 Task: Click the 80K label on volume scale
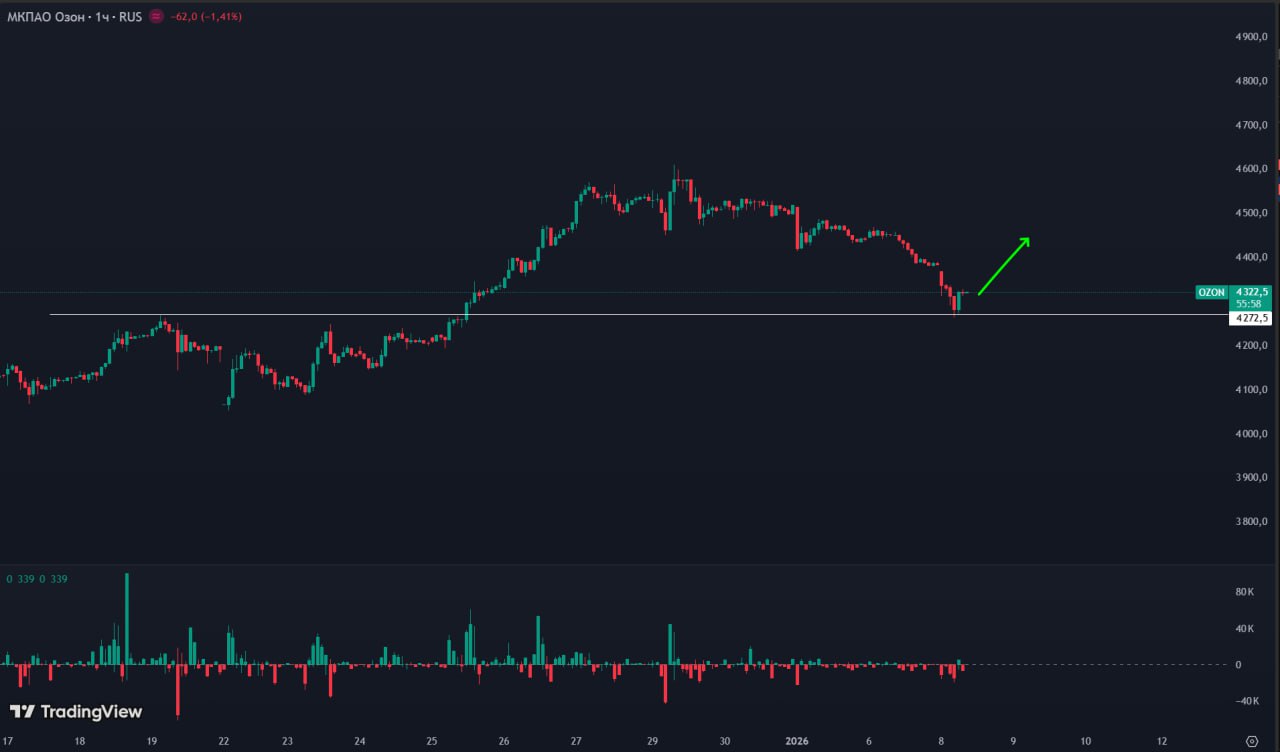[1245, 592]
